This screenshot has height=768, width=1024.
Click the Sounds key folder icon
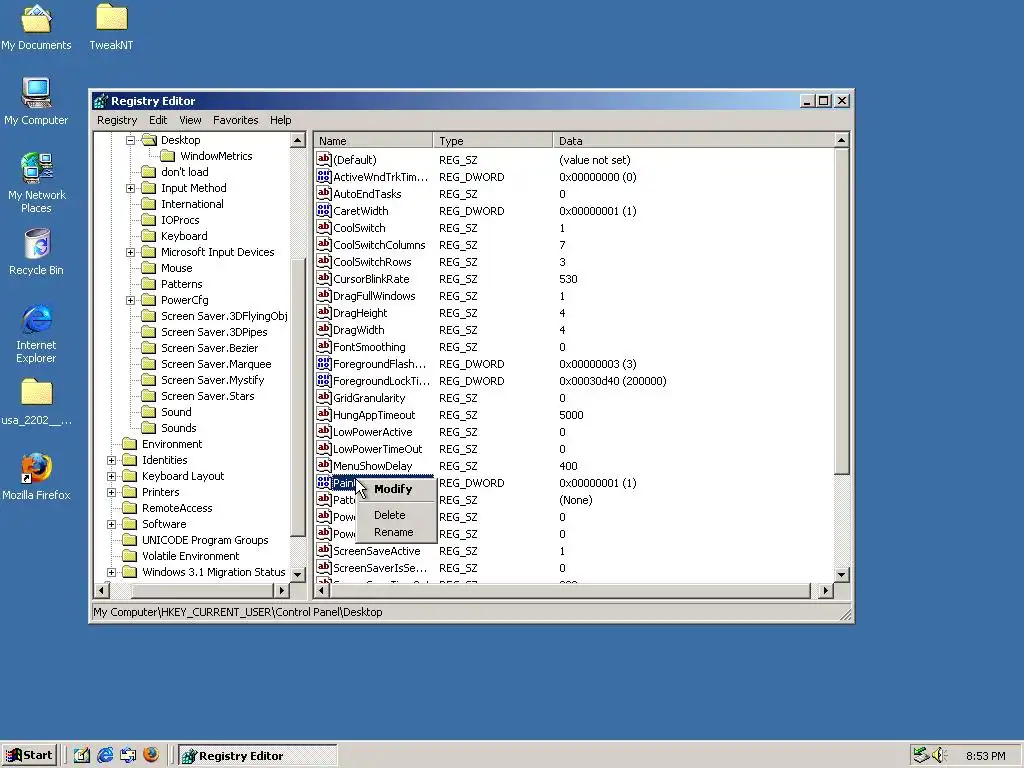click(x=149, y=428)
